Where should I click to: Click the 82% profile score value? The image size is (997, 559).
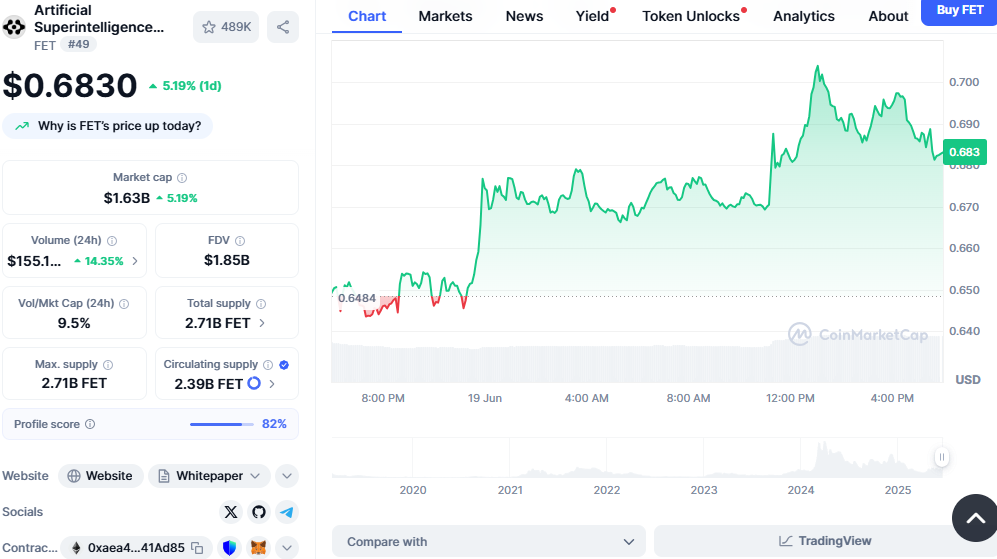[274, 424]
